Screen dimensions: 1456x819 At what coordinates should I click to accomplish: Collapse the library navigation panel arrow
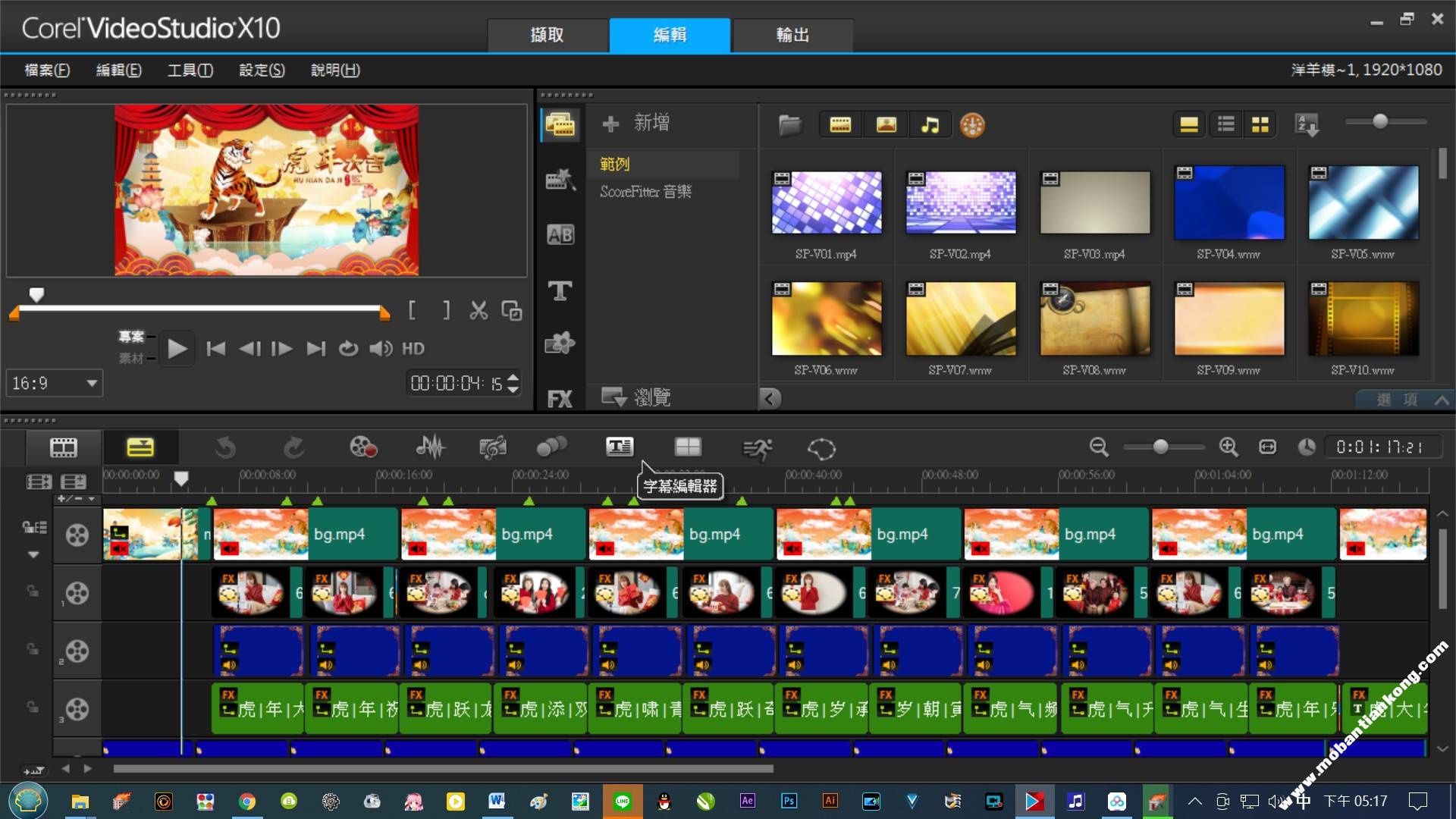click(770, 398)
